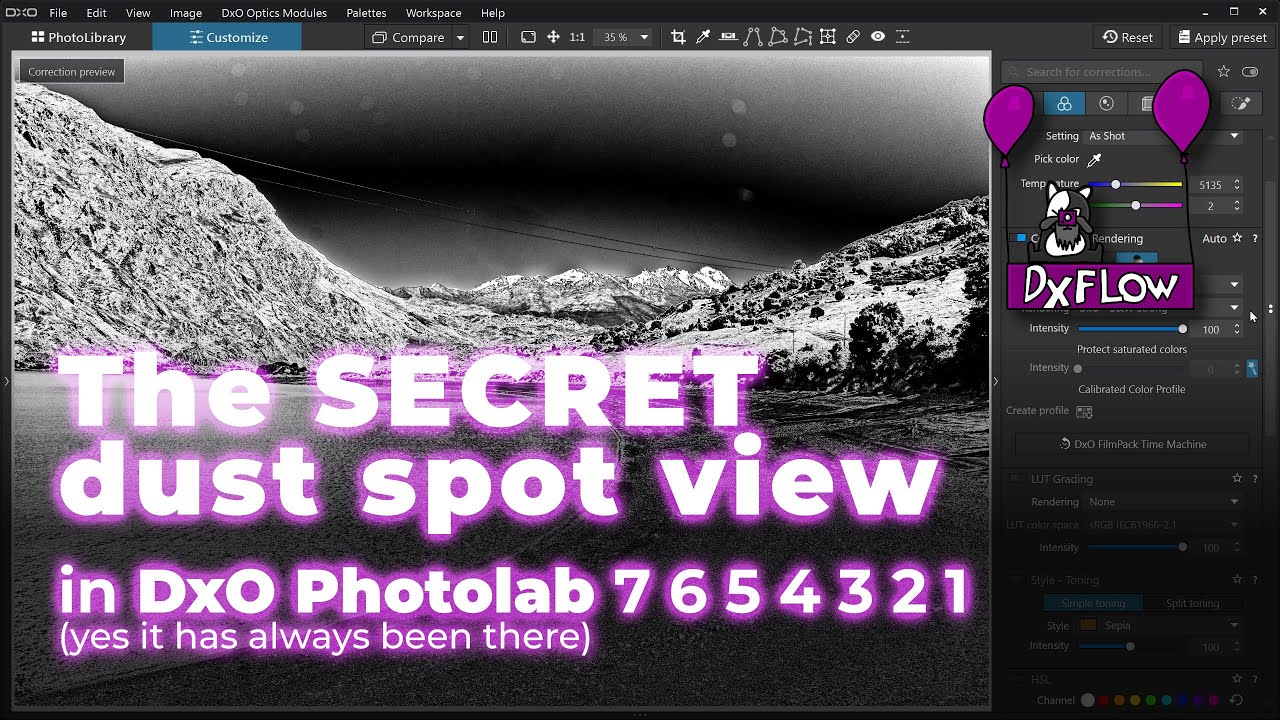Favorite the LUT Grading palette star
1280x720 pixels.
pyautogui.click(x=1237, y=479)
